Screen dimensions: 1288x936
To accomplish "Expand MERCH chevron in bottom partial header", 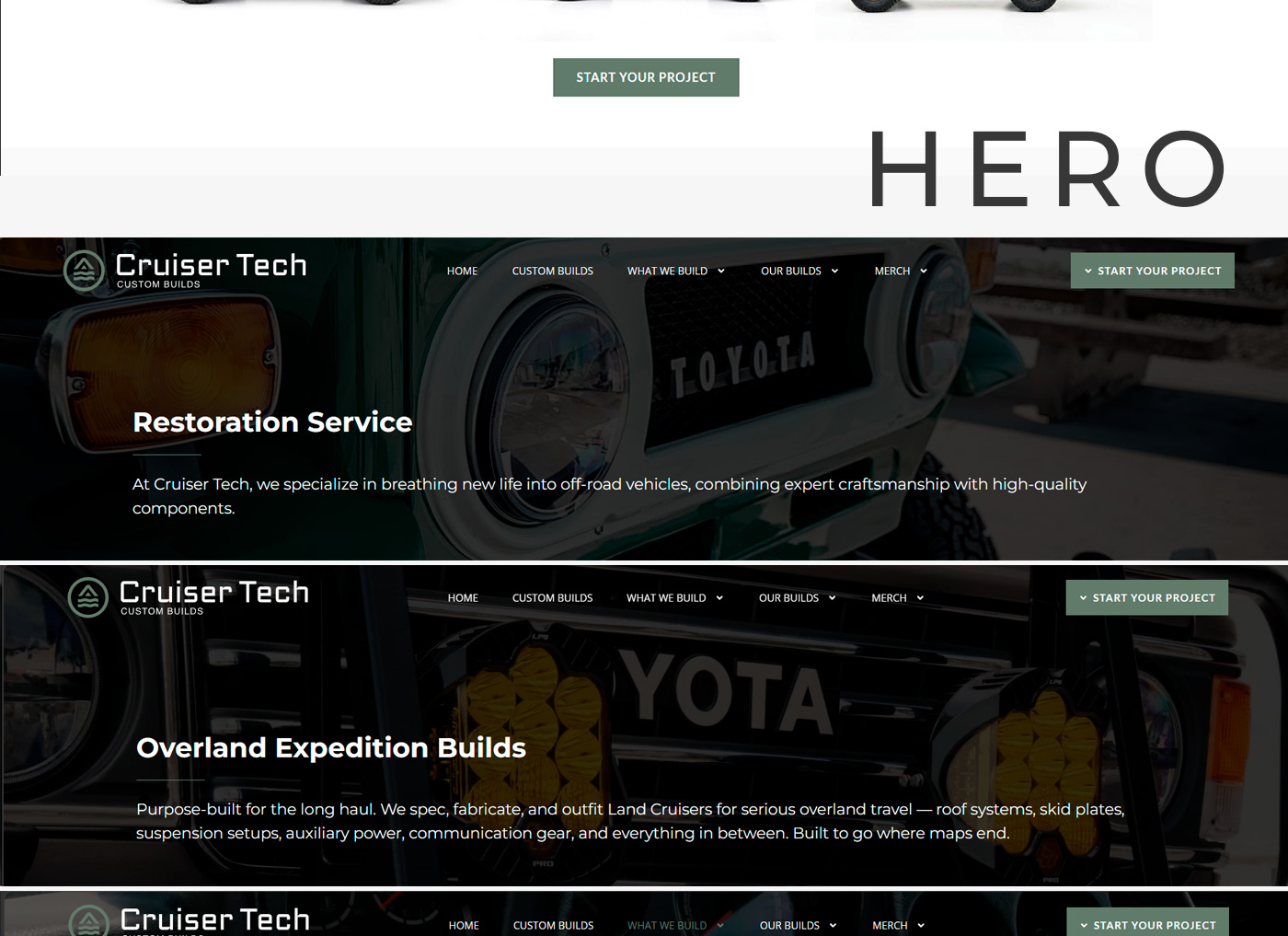I will point(921,925).
